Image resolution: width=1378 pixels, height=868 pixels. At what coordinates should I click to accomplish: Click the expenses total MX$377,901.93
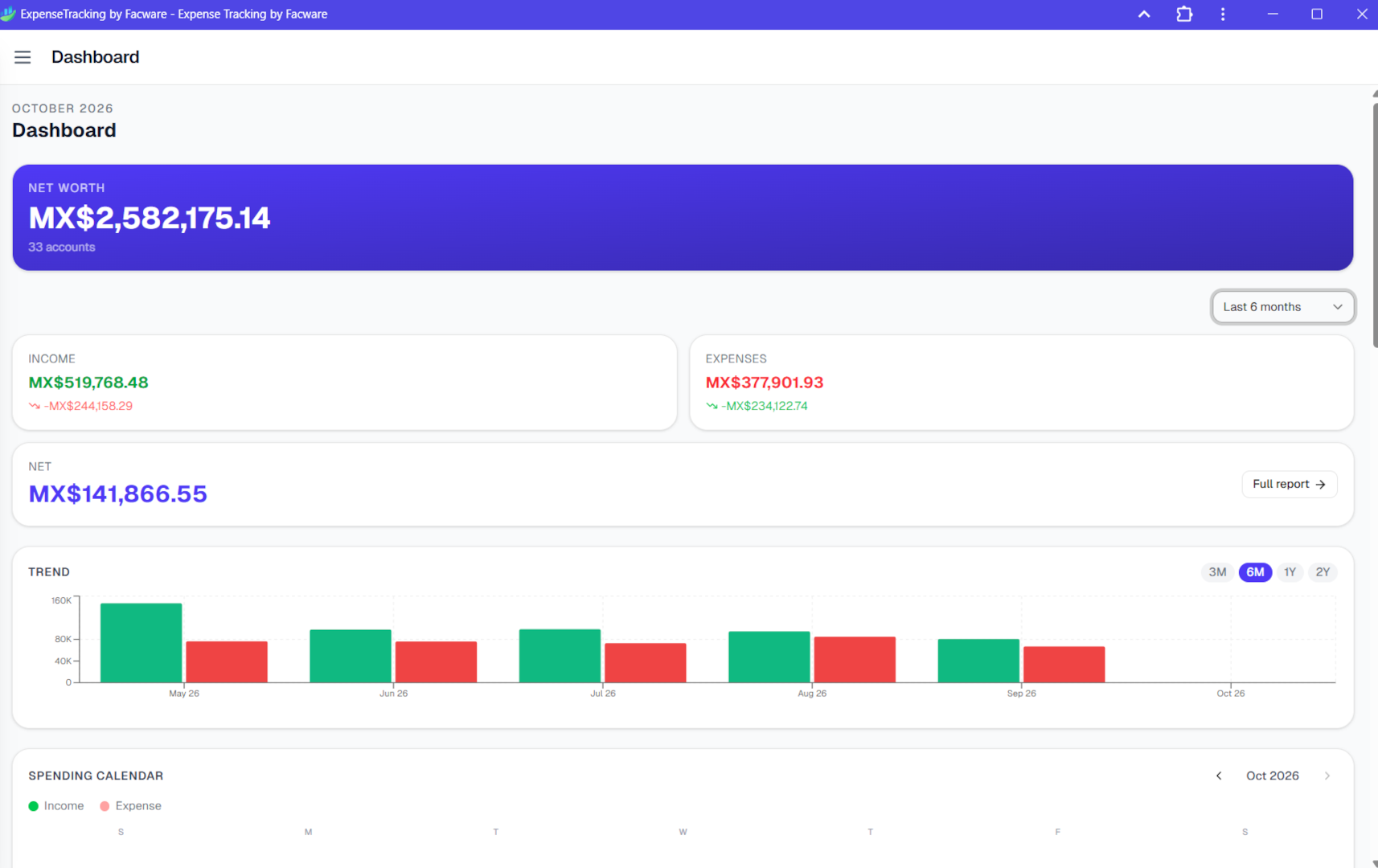[765, 383]
